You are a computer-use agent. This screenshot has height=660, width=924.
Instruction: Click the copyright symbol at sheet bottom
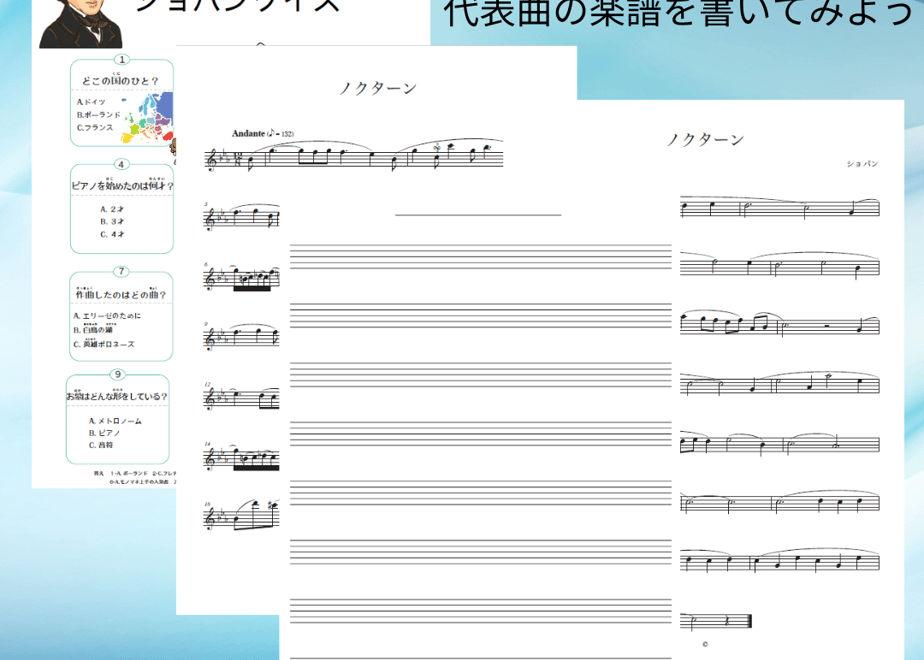point(705,644)
